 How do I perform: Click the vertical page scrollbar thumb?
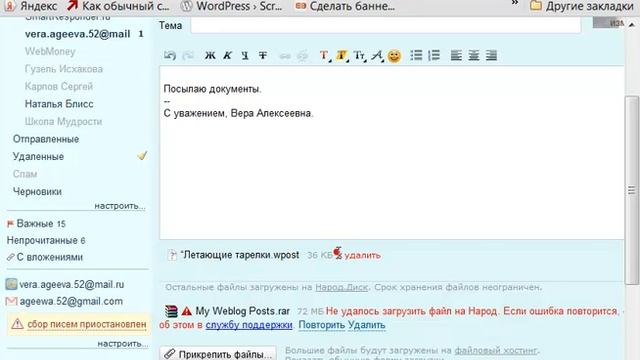tap(632, 190)
